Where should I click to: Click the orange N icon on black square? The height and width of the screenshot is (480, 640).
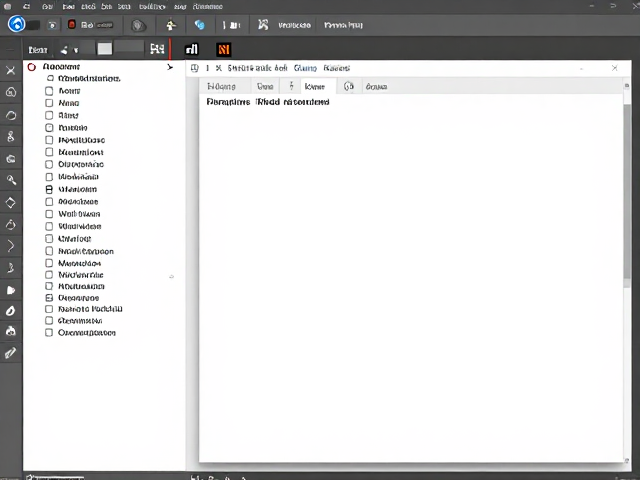click(x=224, y=49)
